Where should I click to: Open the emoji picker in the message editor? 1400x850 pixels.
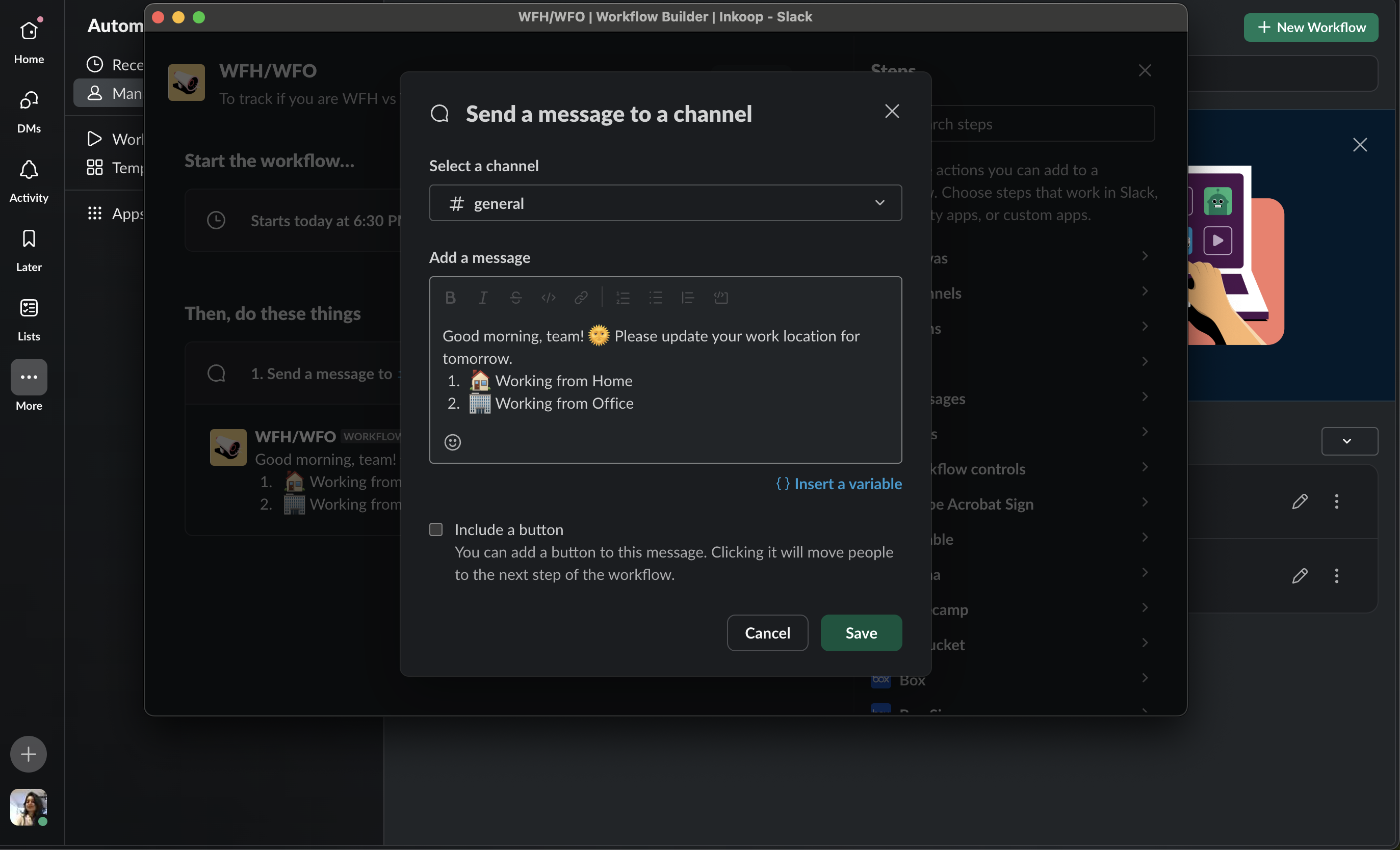point(452,442)
